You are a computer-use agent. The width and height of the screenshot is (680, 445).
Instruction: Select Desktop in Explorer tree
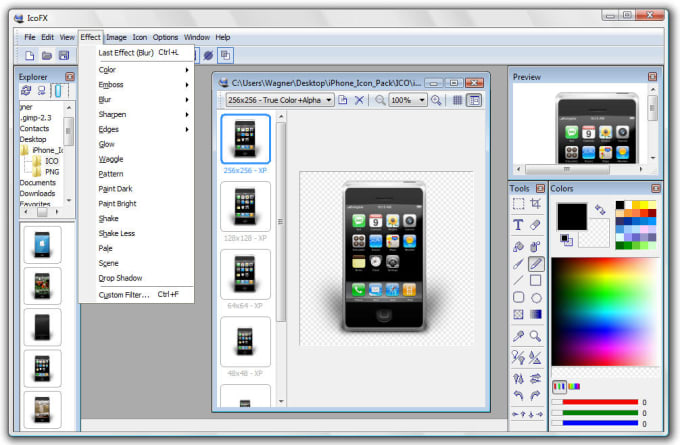(x=33, y=139)
